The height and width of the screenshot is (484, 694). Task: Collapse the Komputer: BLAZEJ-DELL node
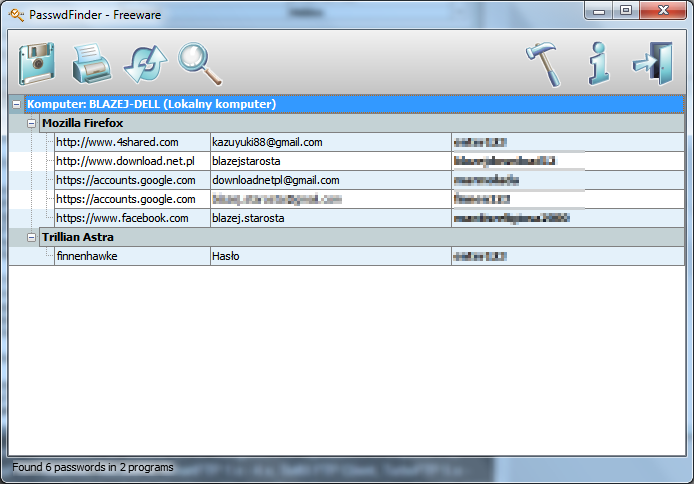(16, 104)
